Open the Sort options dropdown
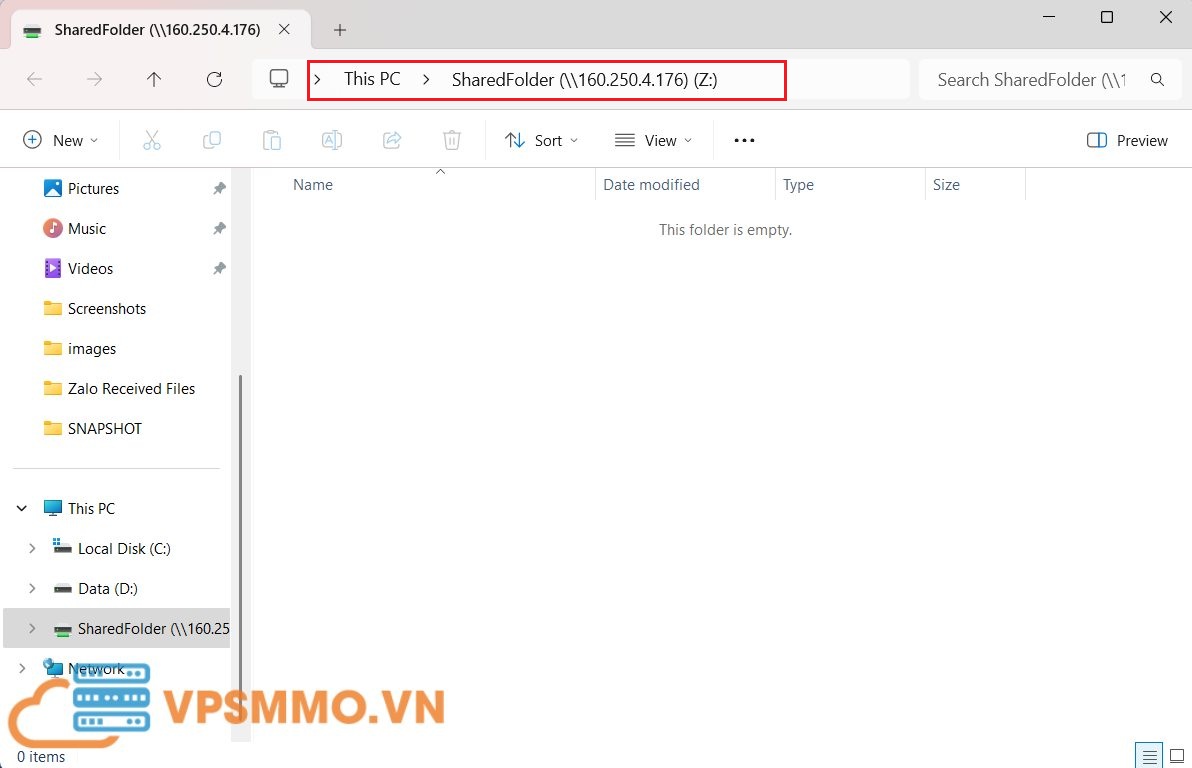 [x=542, y=141]
